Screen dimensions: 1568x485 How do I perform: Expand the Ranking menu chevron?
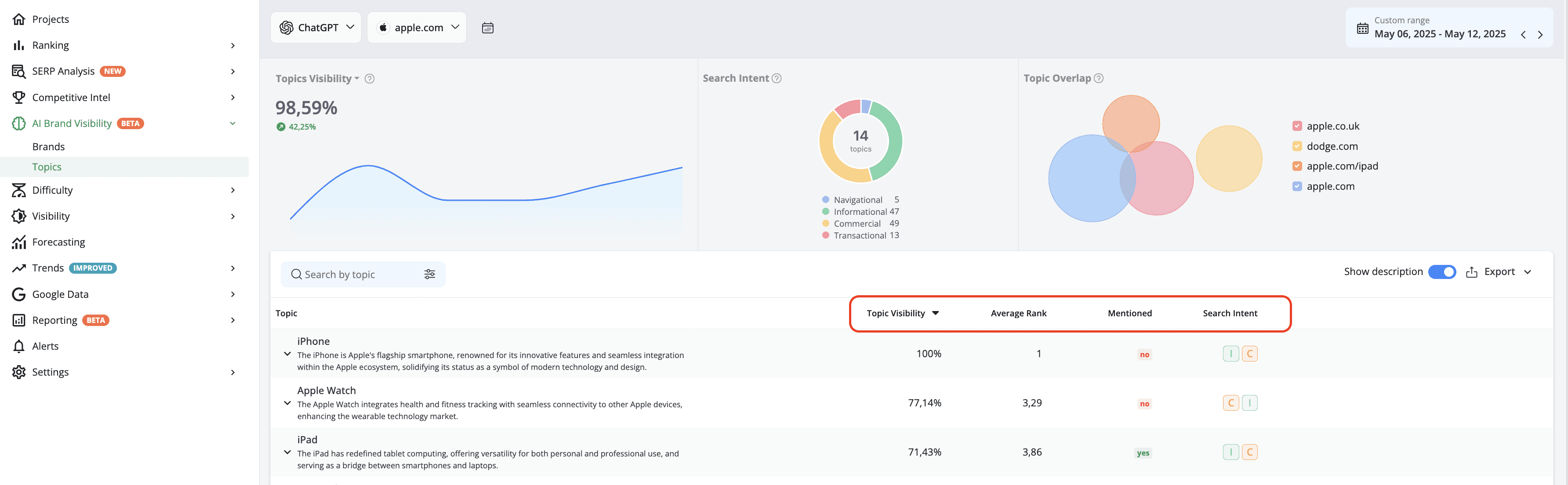[232, 46]
